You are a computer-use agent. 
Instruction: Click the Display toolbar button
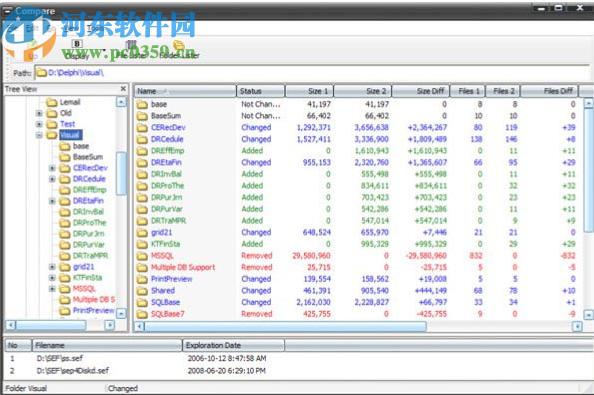(77, 50)
